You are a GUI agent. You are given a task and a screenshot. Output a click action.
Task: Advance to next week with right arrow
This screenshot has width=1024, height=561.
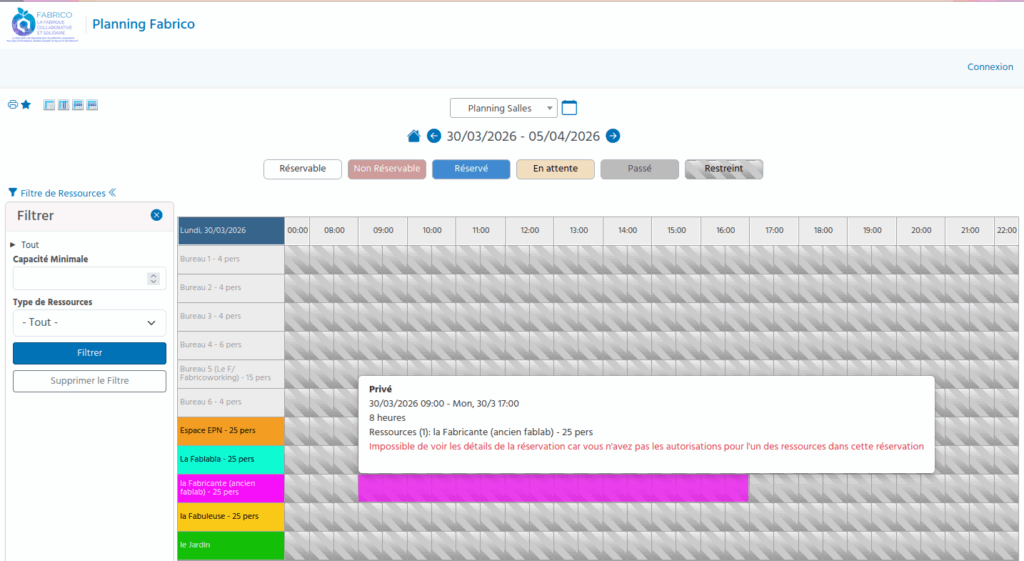coord(613,136)
